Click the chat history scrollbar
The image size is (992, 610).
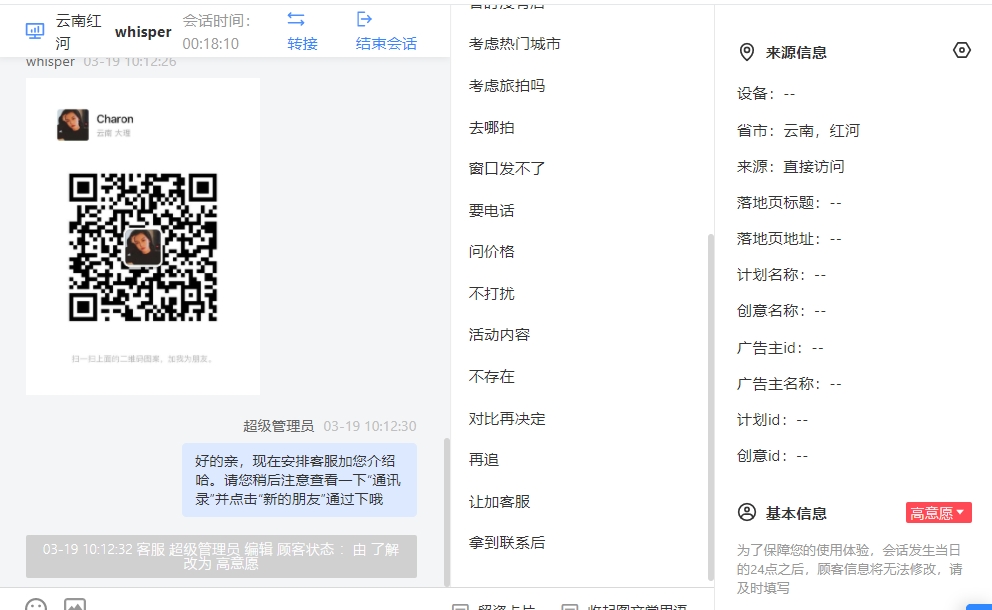(x=447, y=512)
